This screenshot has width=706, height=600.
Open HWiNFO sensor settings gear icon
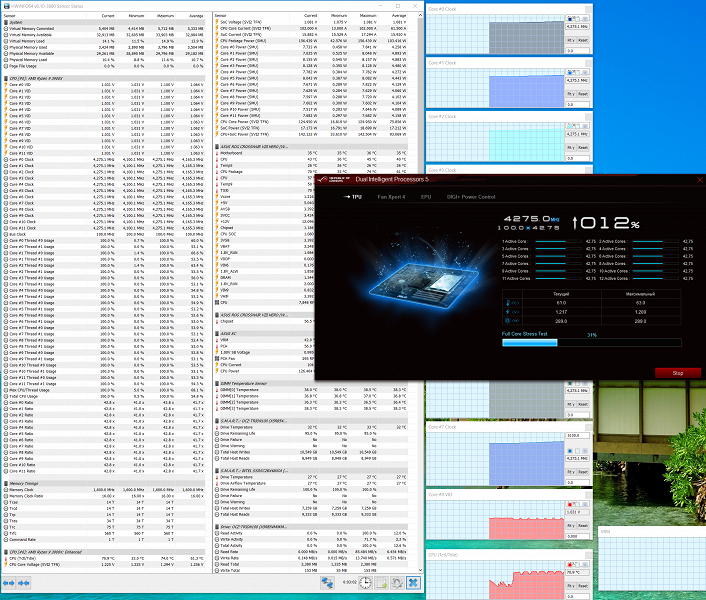tap(397, 582)
